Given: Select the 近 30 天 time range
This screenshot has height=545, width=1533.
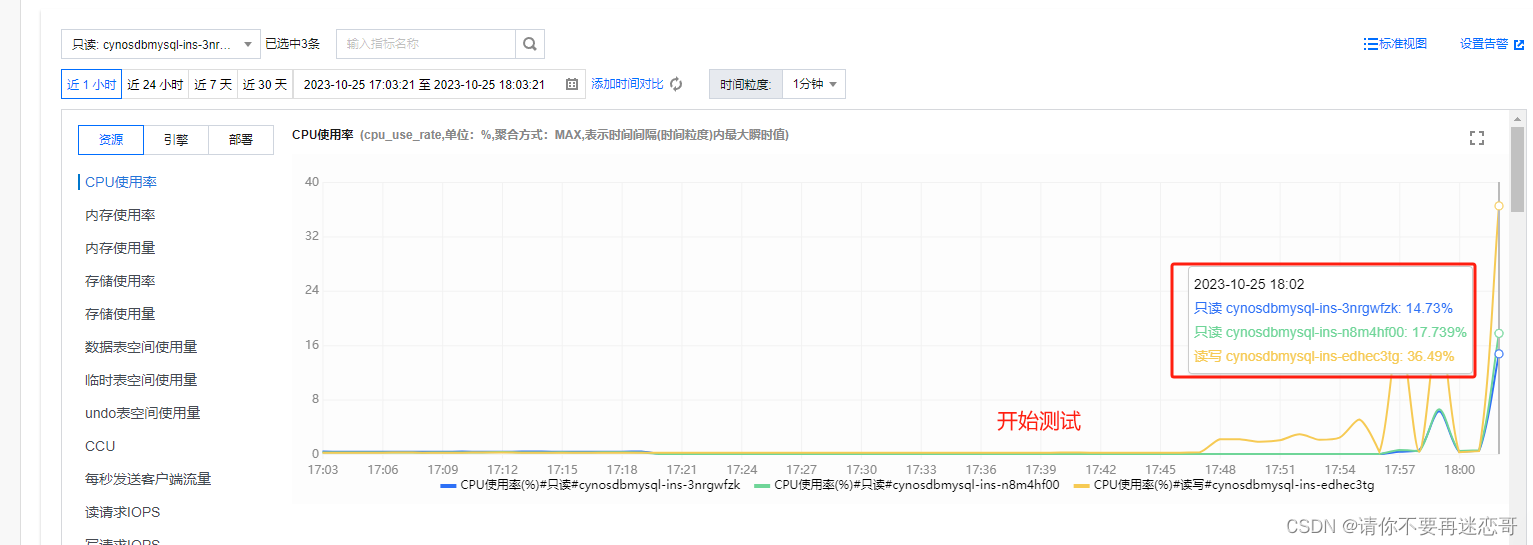Looking at the screenshot, I should pos(264,85).
